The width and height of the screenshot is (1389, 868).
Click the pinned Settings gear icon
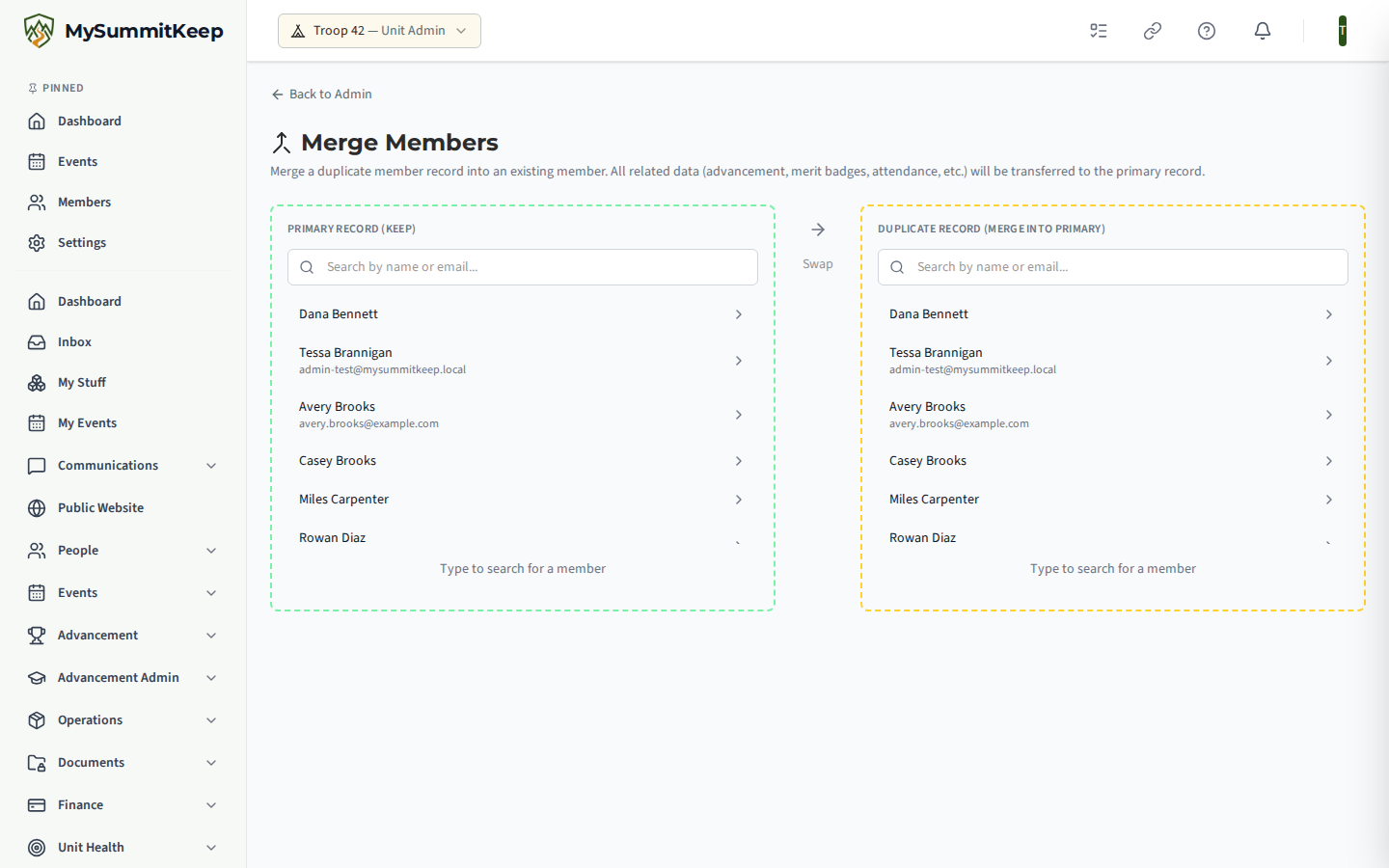(x=37, y=243)
